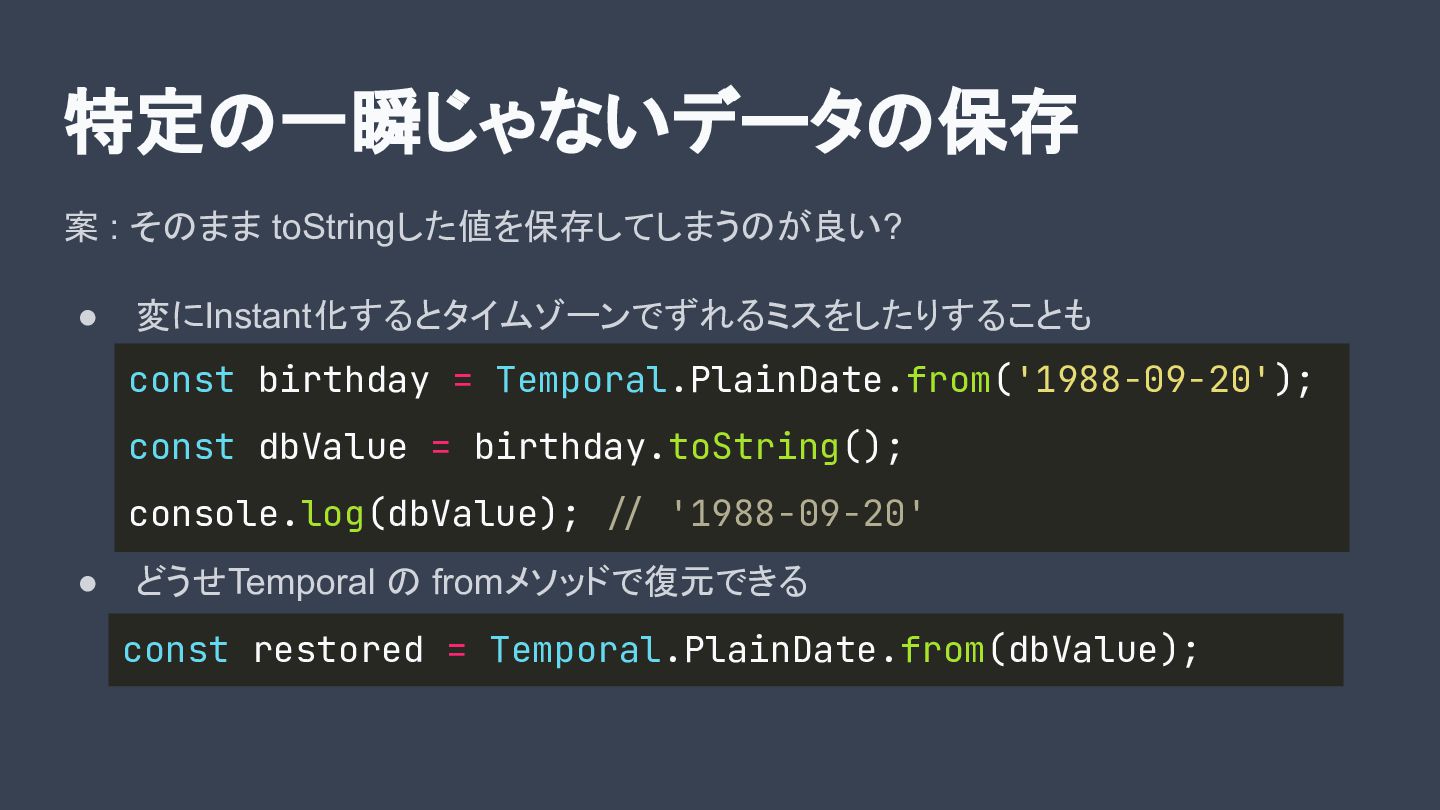
Task: Click the 'restored' variable name in code
Action: point(337,650)
